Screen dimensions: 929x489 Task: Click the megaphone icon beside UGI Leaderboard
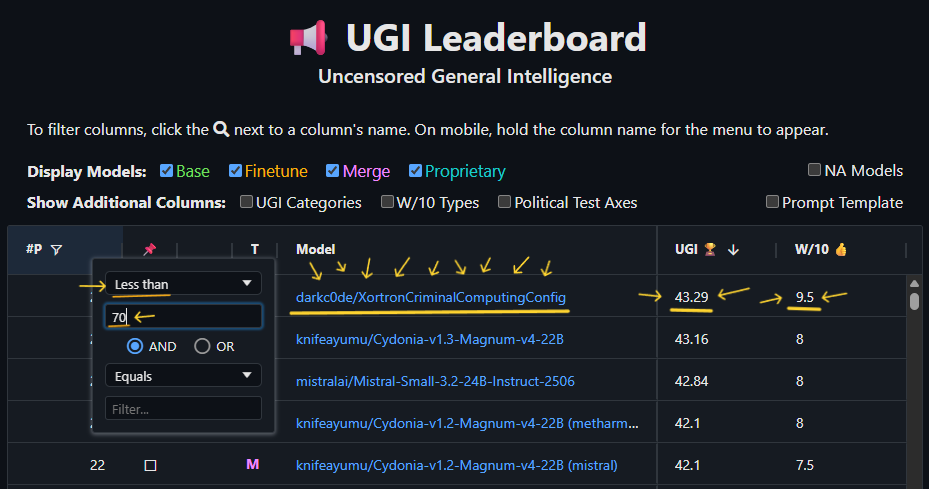point(308,39)
